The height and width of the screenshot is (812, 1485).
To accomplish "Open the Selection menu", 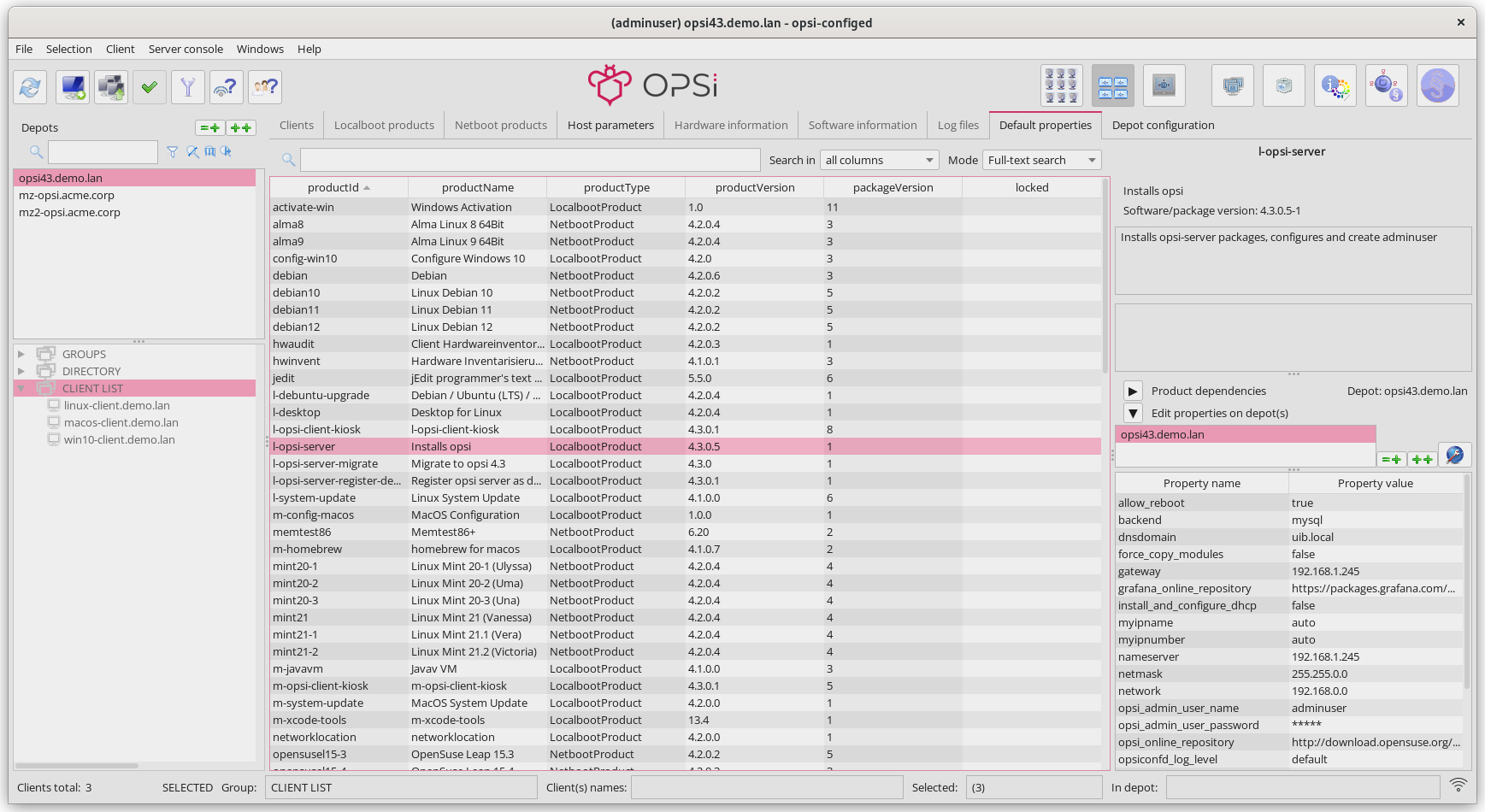I will pyautogui.click(x=68, y=49).
